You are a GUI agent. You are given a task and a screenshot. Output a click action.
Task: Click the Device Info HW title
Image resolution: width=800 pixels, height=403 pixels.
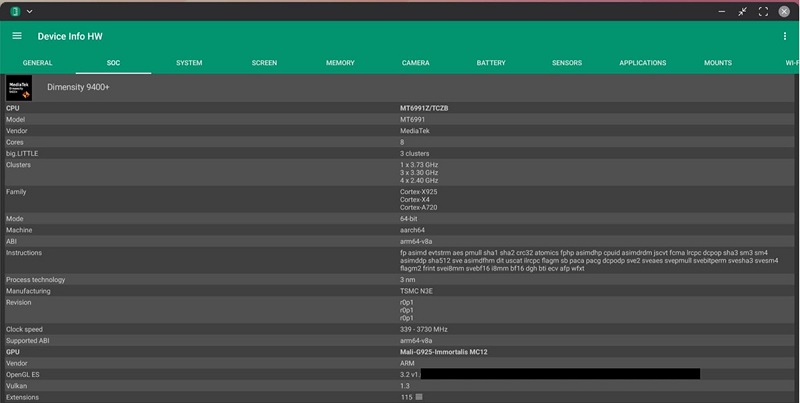(x=70, y=36)
